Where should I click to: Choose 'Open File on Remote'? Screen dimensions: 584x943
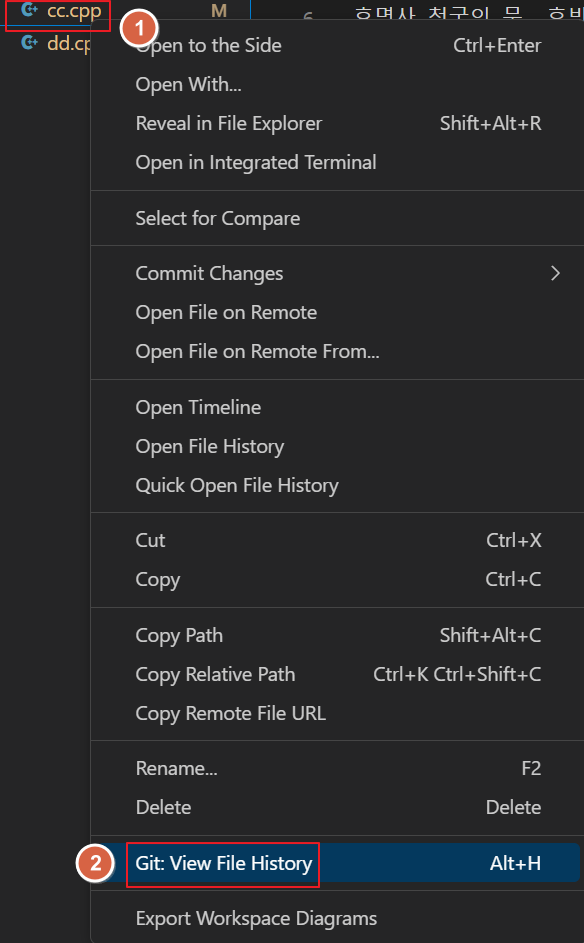(225, 312)
